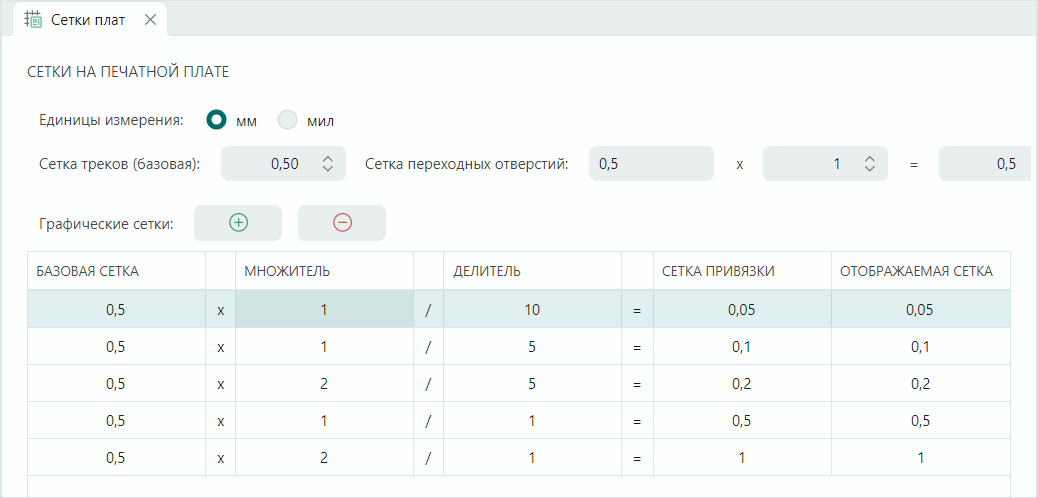Switch to the Сетки плат tab

88,19
